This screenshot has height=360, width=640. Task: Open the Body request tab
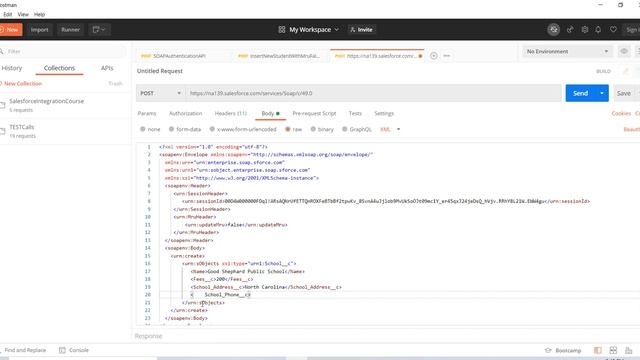(x=270, y=113)
